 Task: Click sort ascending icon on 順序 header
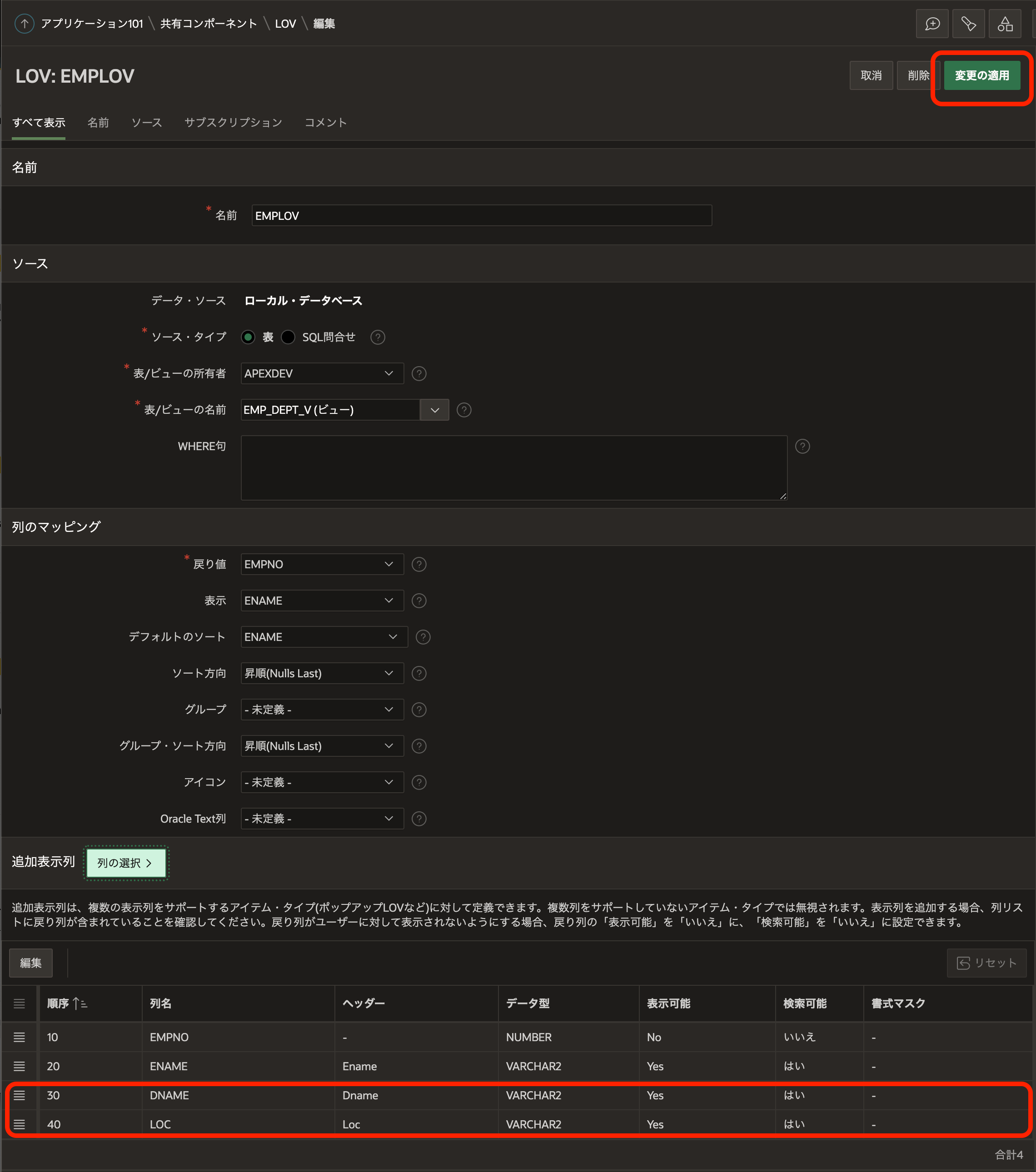tap(80, 1003)
